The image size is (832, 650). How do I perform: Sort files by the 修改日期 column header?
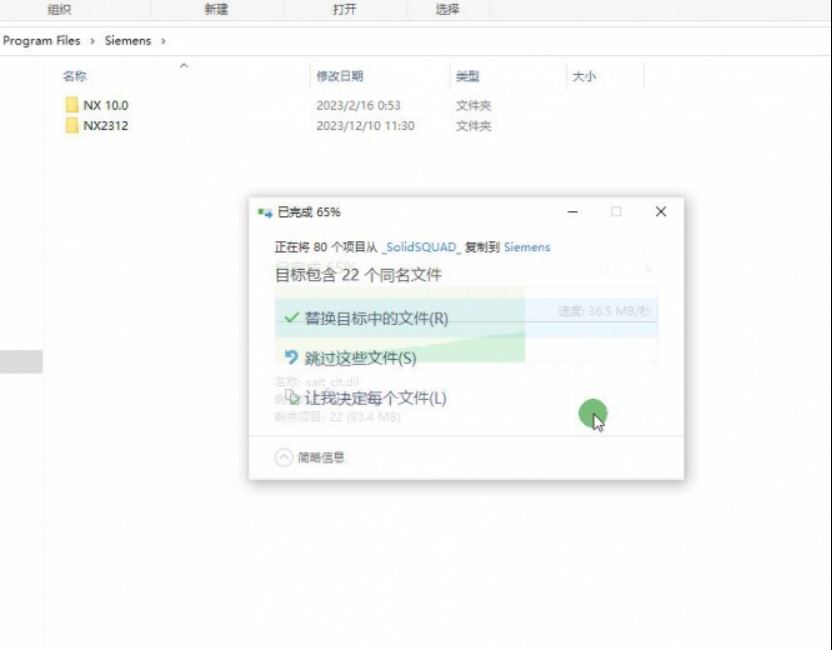pyautogui.click(x=340, y=76)
